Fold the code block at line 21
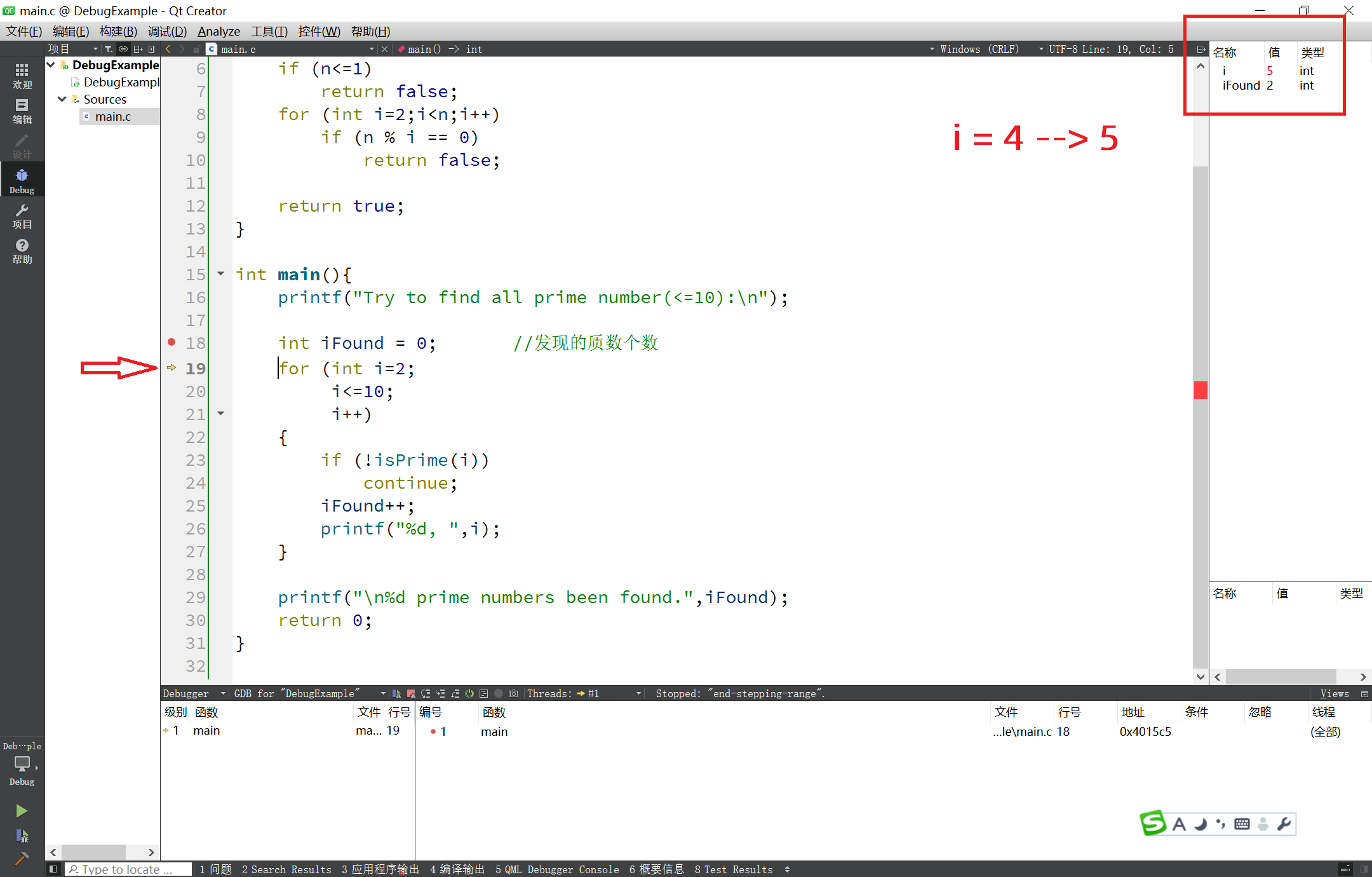Screen dimensions: 1372x877 pyautogui.click(x=221, y=414)
